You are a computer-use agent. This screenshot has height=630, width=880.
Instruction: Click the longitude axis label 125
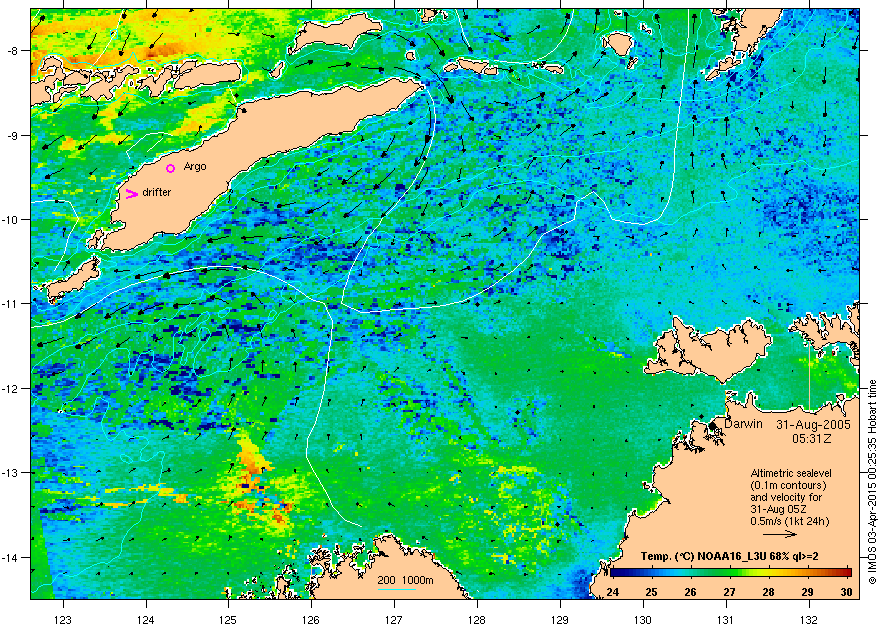pos(228,620)
